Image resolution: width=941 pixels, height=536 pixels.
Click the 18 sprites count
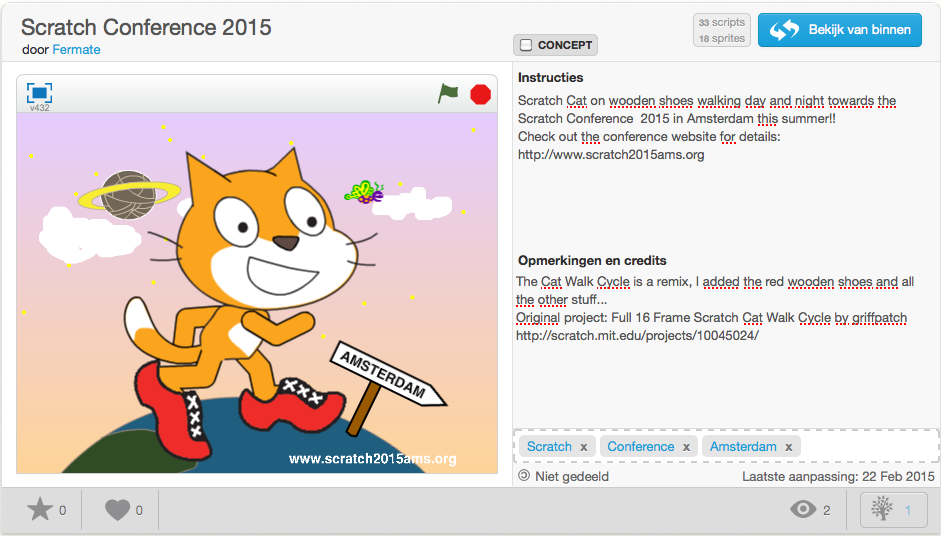(x=721, y=38)
